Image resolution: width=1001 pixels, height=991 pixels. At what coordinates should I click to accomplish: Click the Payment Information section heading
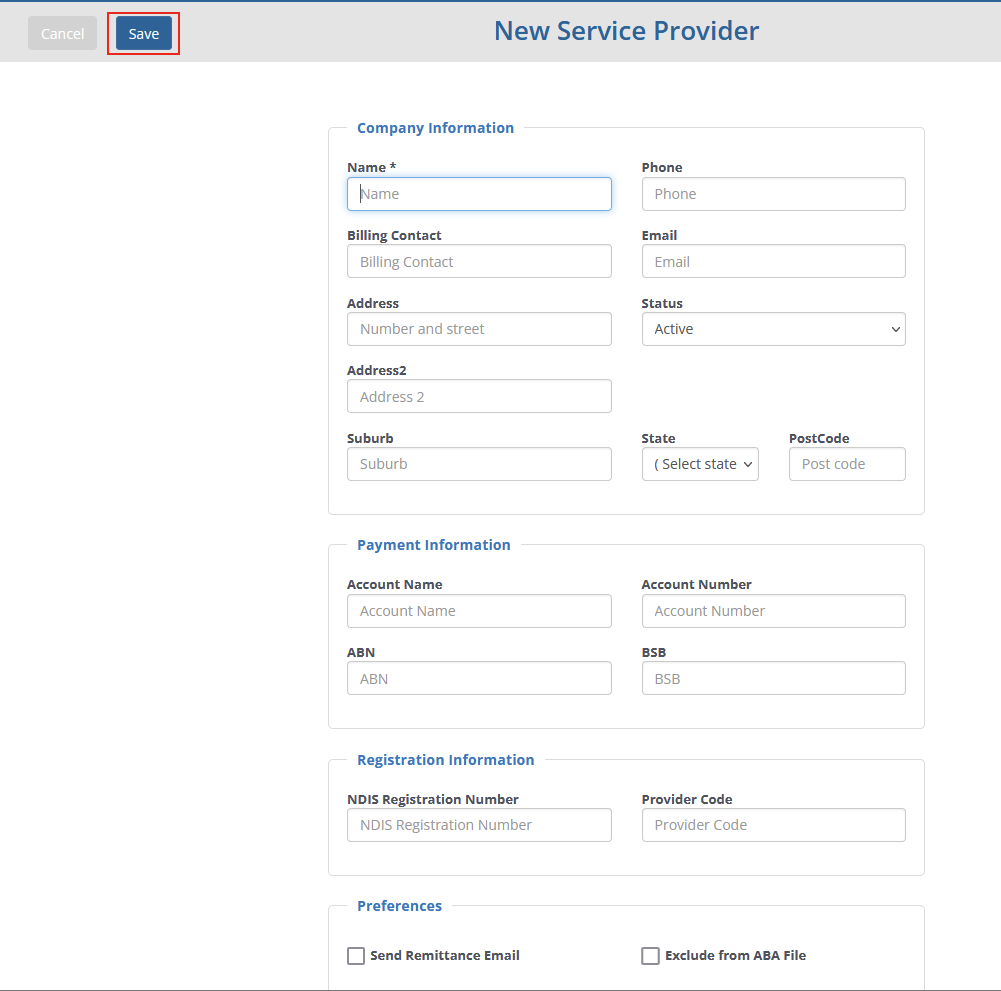click(433, 545)
